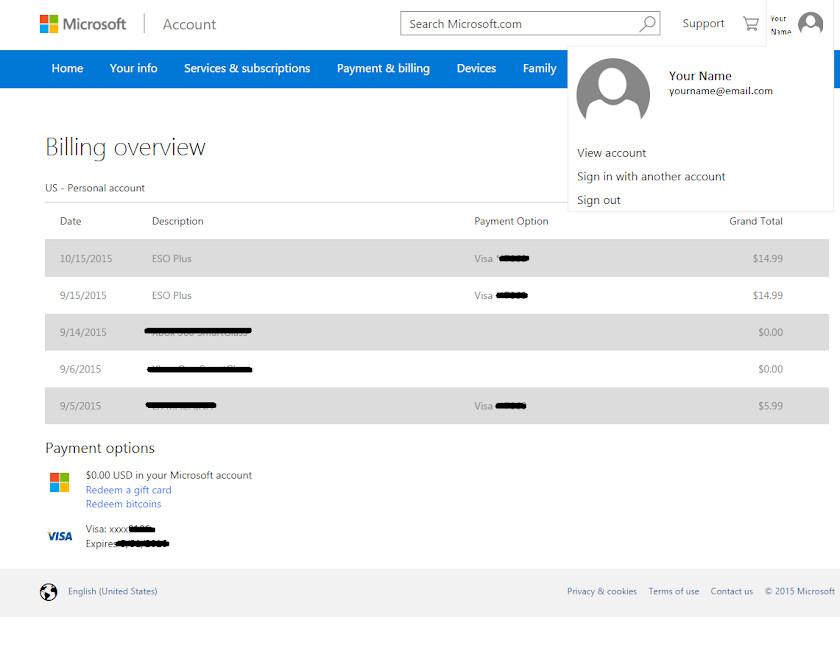
Task: Click Redeem a gift card link
Action: click(129, 490)
